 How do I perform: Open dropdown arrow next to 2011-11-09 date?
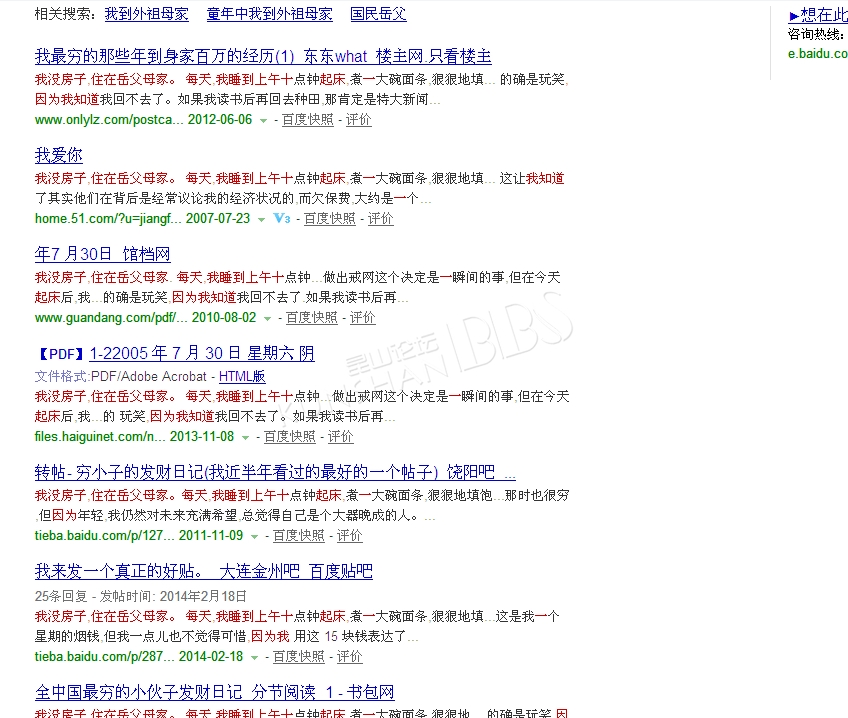tap(254, 536)
